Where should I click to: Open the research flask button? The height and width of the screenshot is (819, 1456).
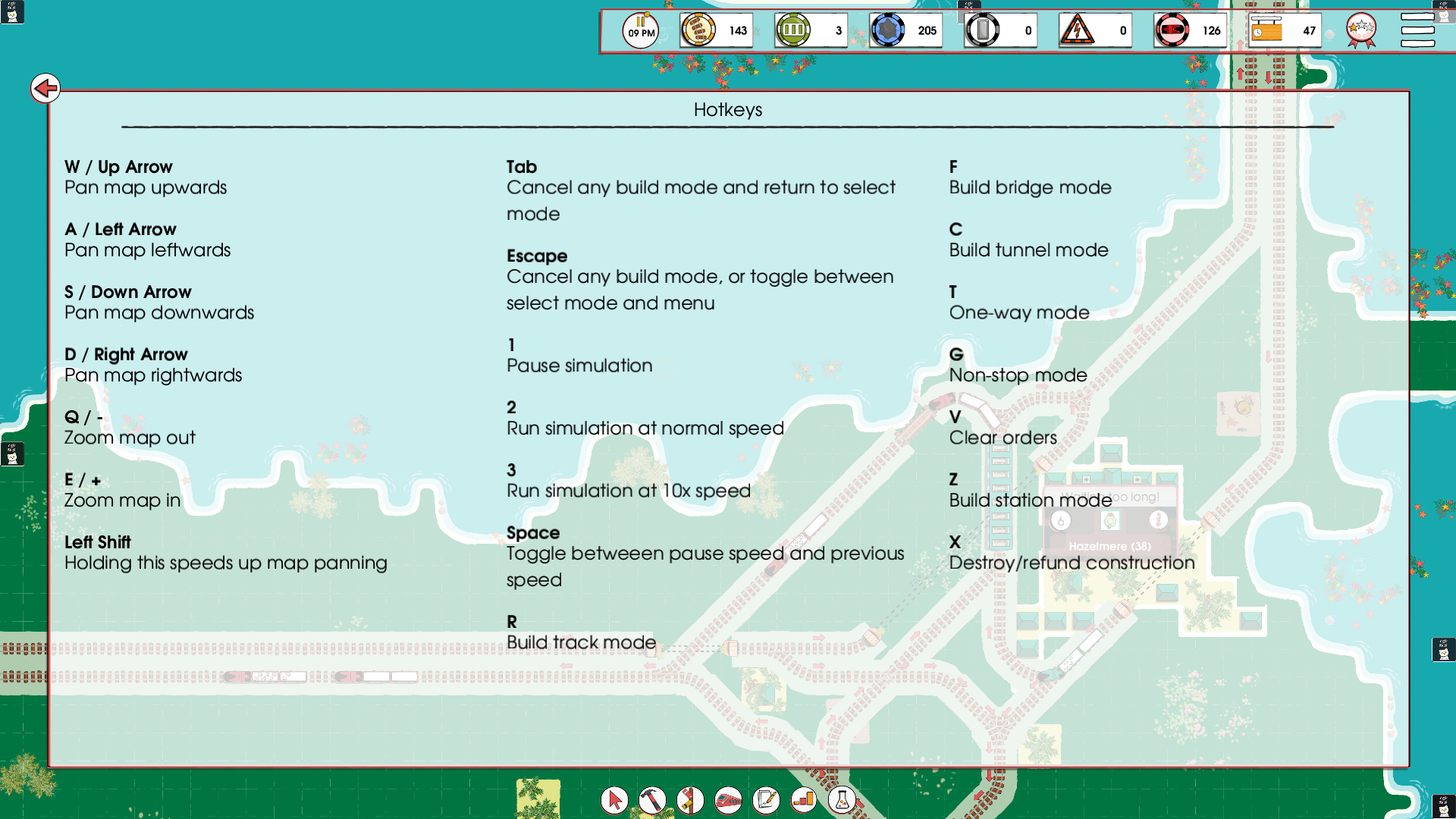pyautogui.click(x=842, y=799)
